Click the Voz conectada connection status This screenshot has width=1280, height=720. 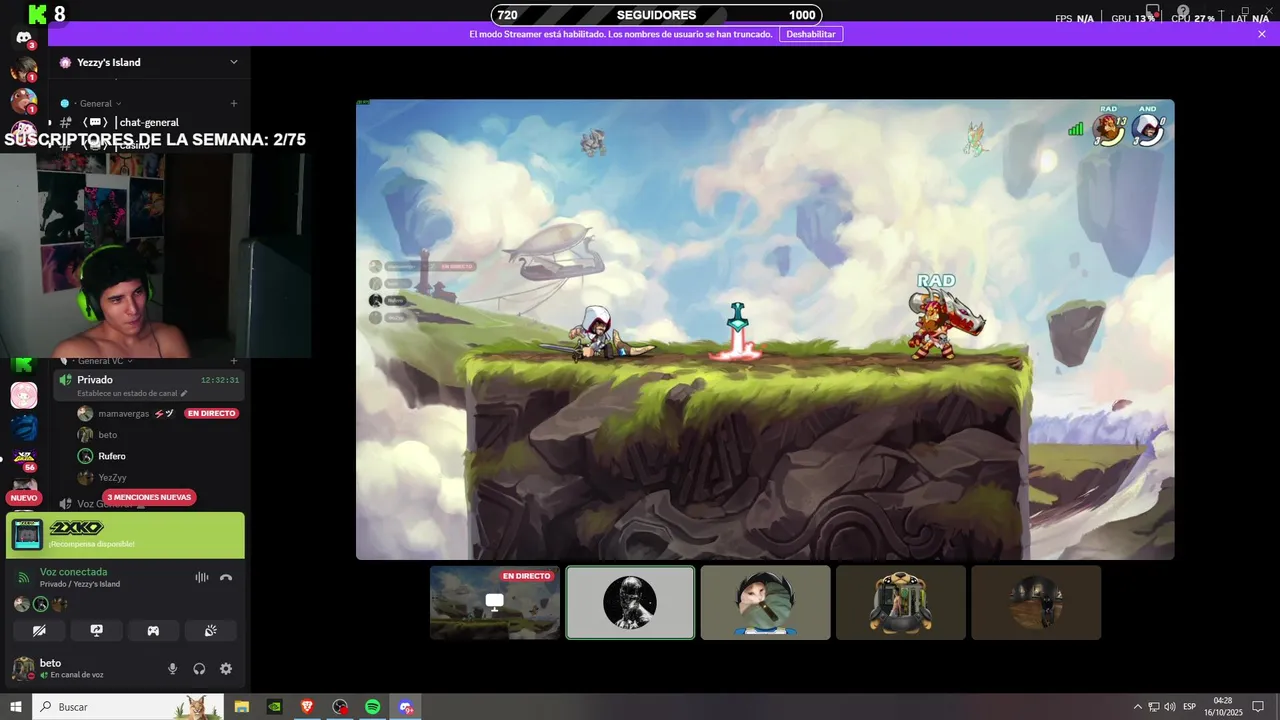(x=73, y=572)
